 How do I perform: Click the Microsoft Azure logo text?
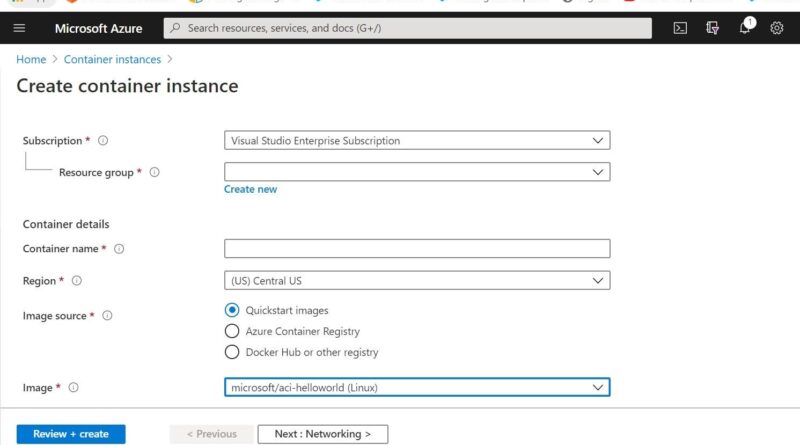98,29
